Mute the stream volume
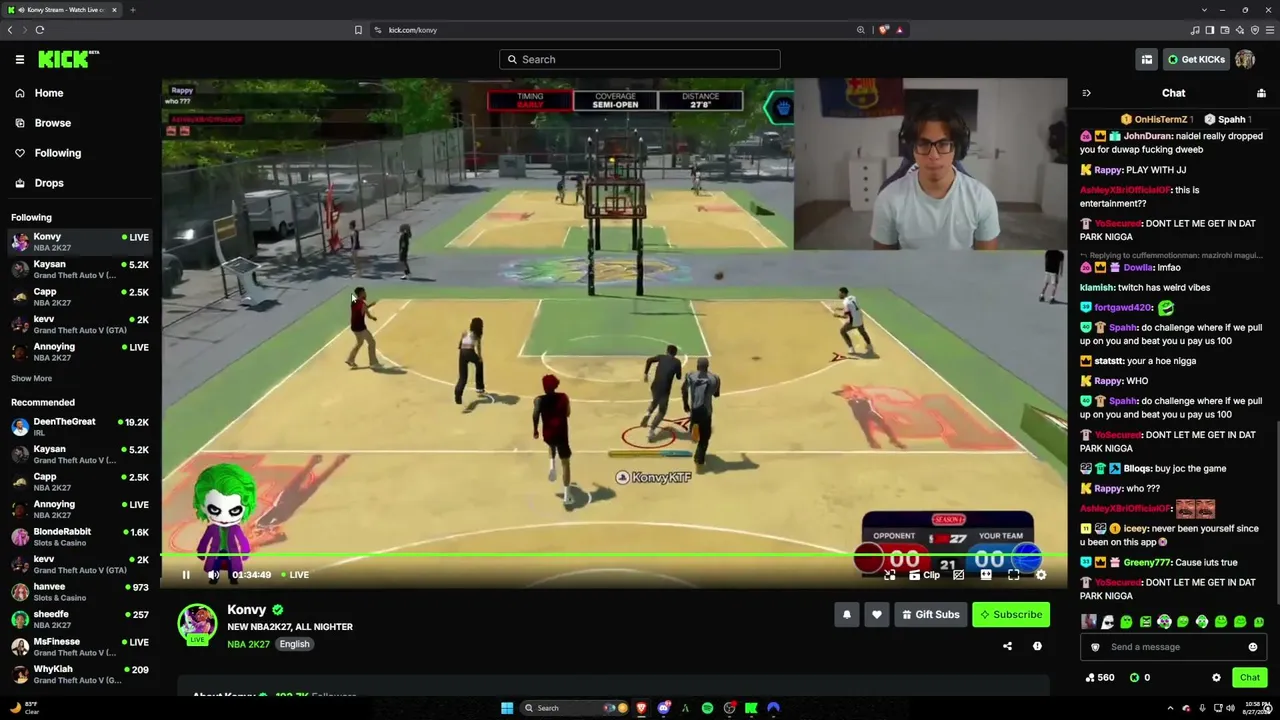 pyautogui.click(x=213, y=575)
